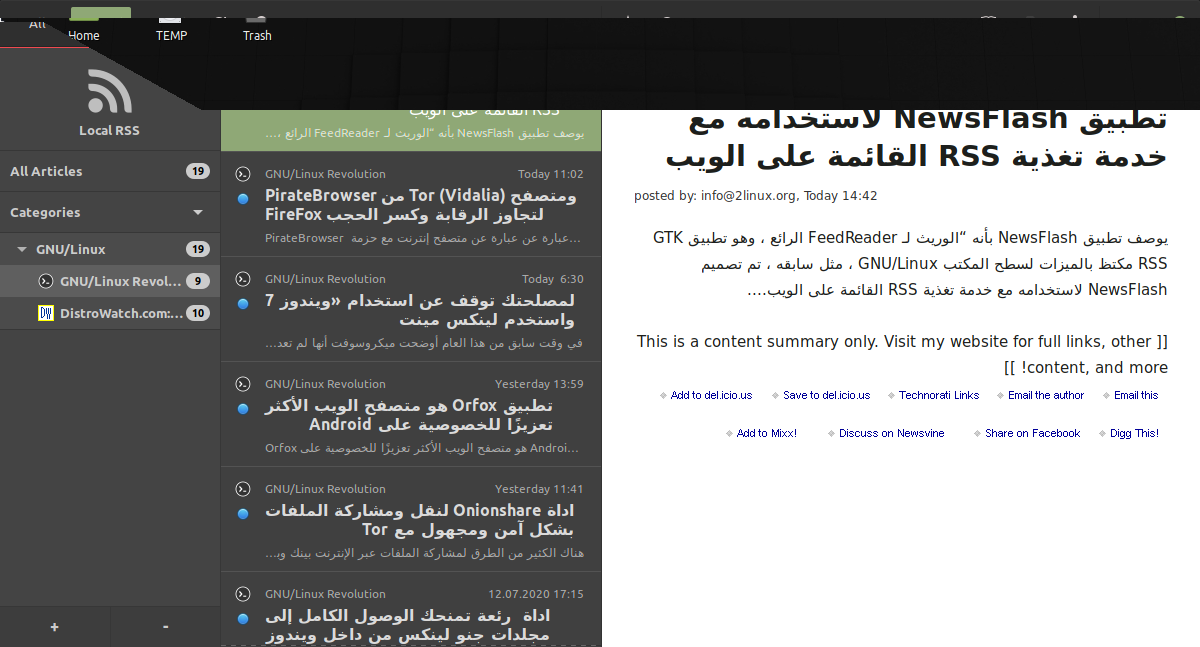Click the 'Today 6:30' timestamp

(553, 279)
